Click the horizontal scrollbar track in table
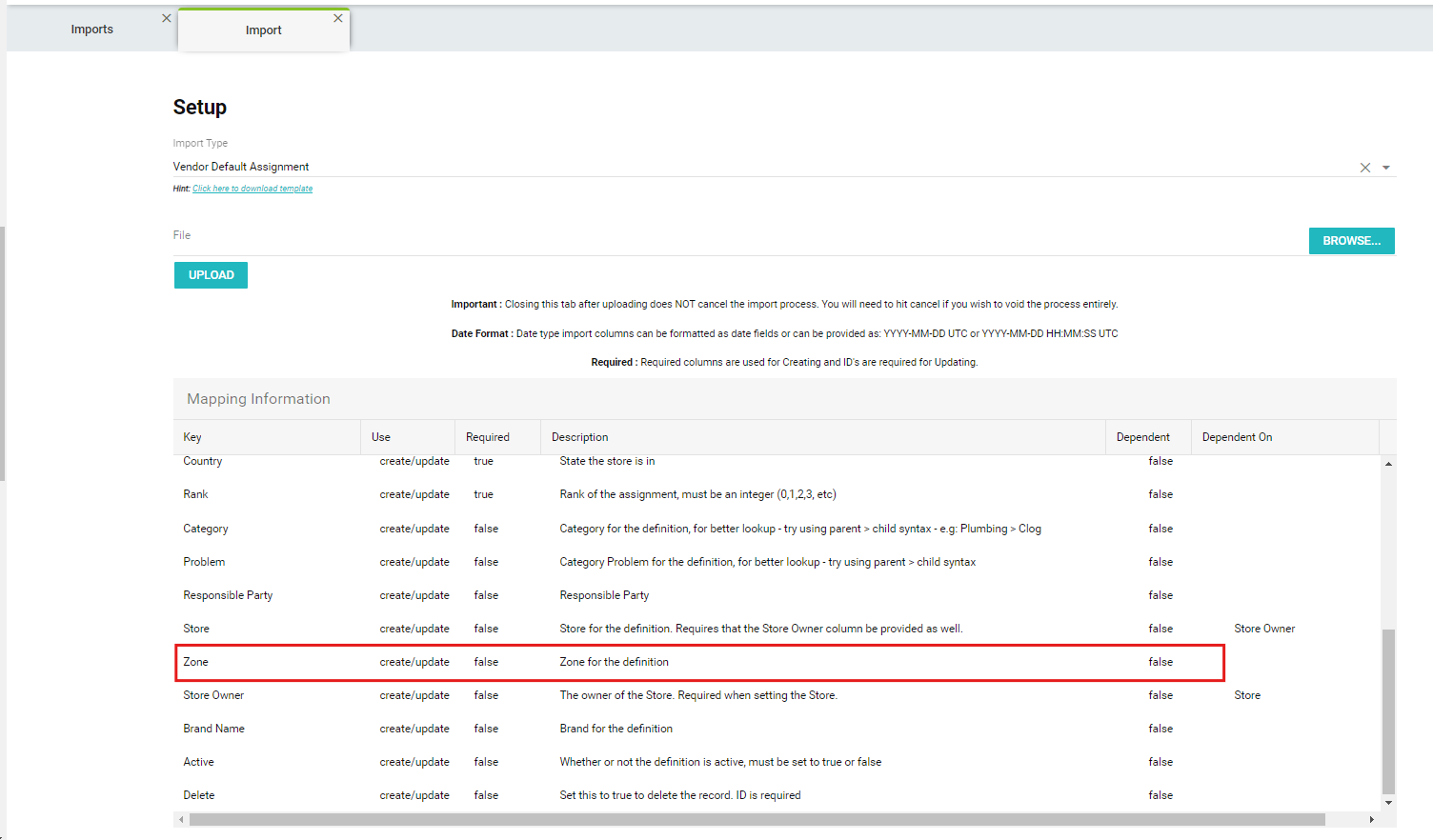The width and height of the screenshot is (1433, 840). 1348,819
